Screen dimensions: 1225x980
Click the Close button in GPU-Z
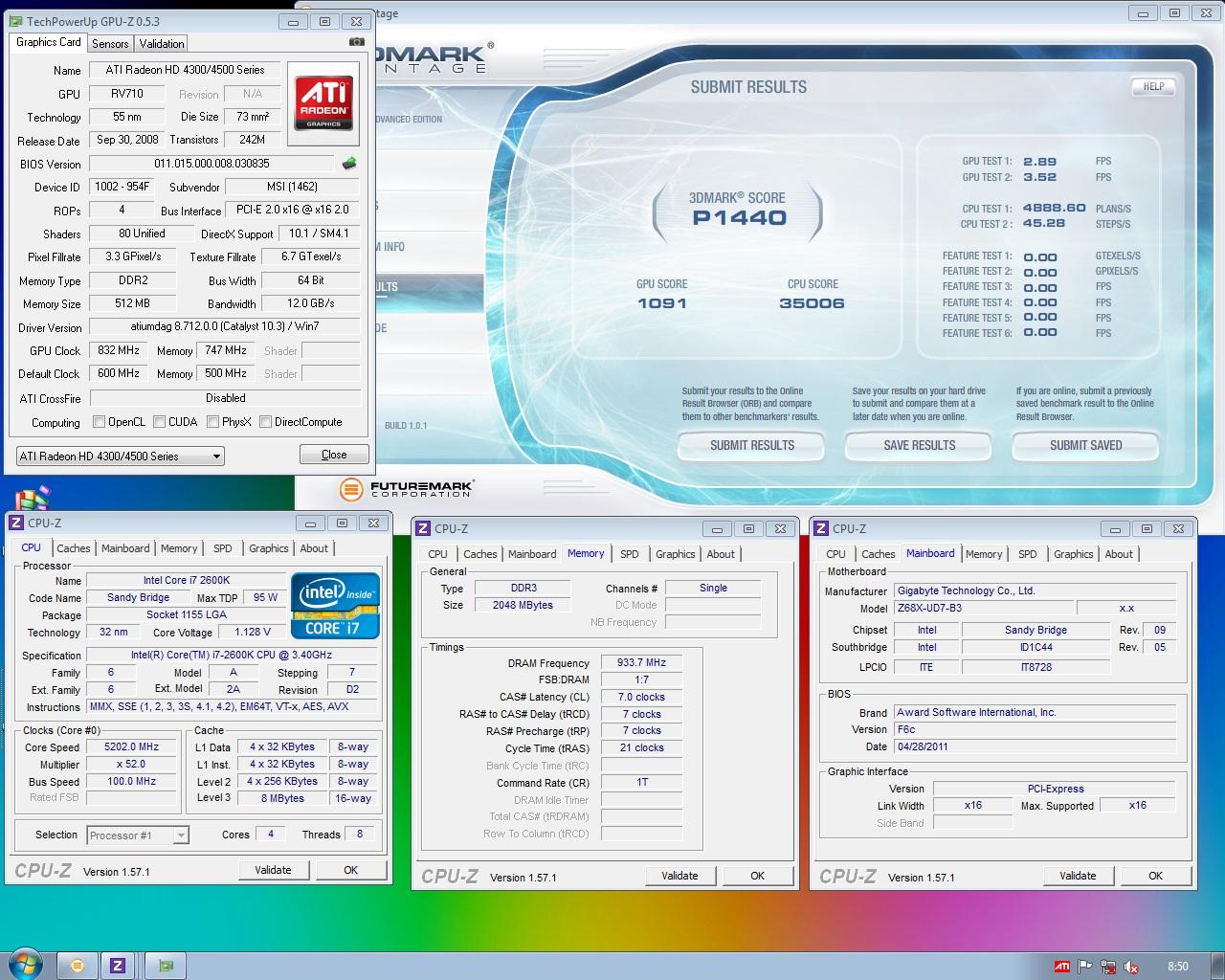coord(334,455)
